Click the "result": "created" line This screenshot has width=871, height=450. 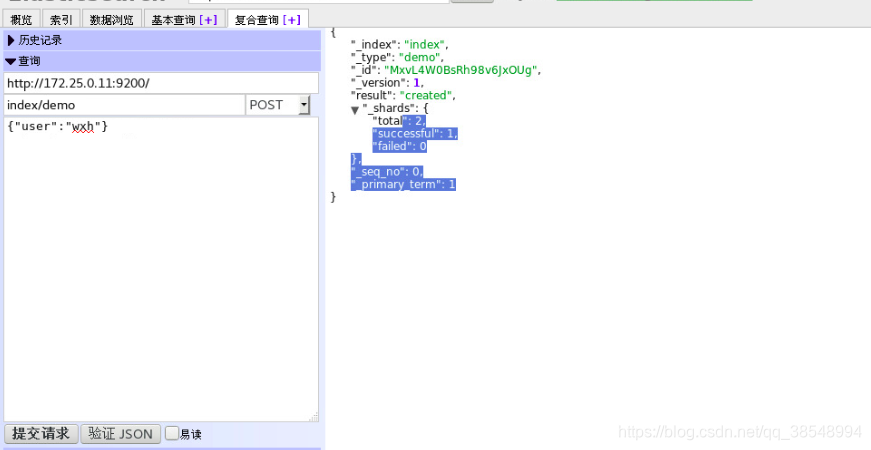click(x=403, y=96)
